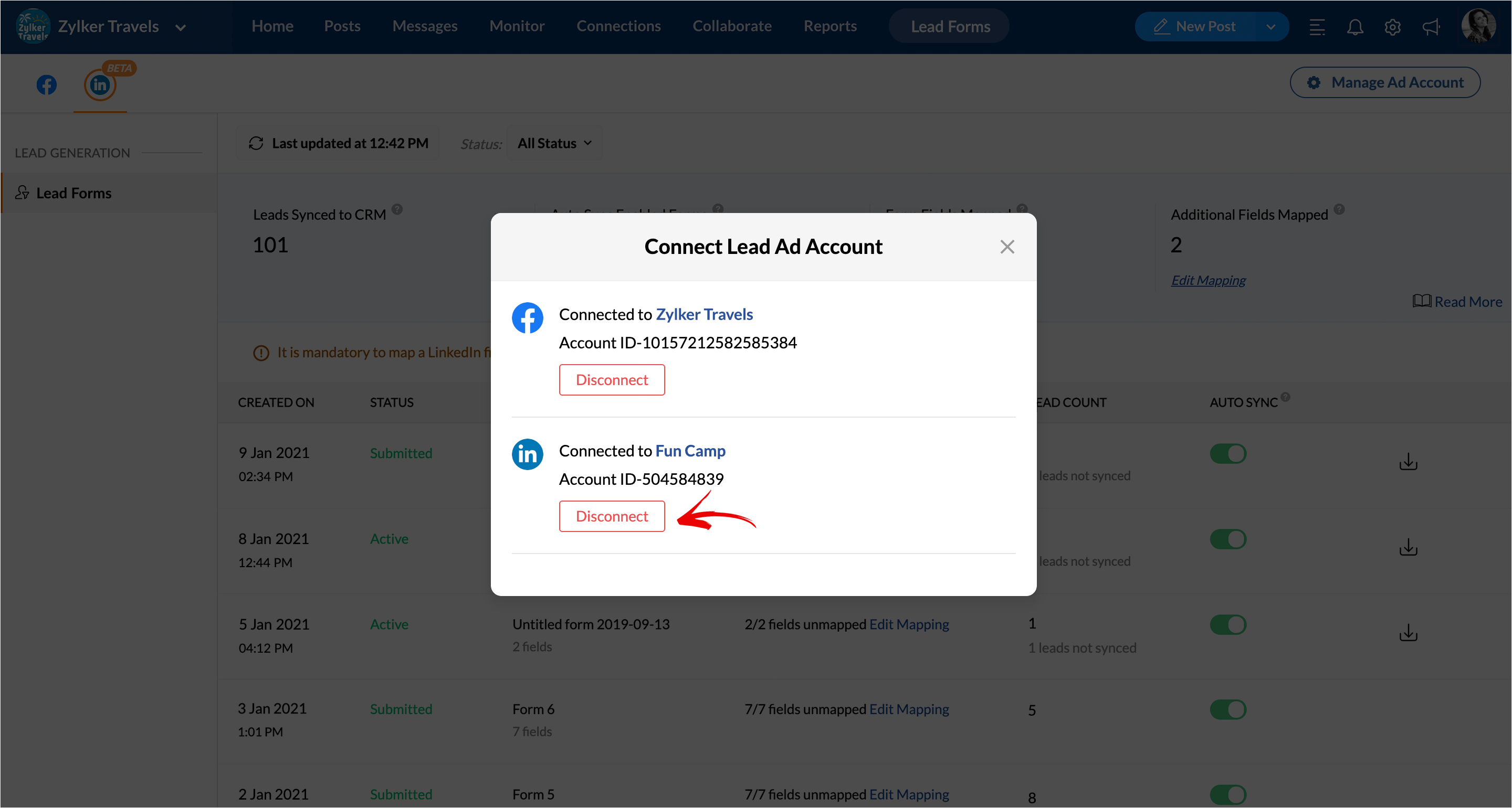
Task: Download leads for 5 Jan 2021 form
Action: coord(1408,633)
